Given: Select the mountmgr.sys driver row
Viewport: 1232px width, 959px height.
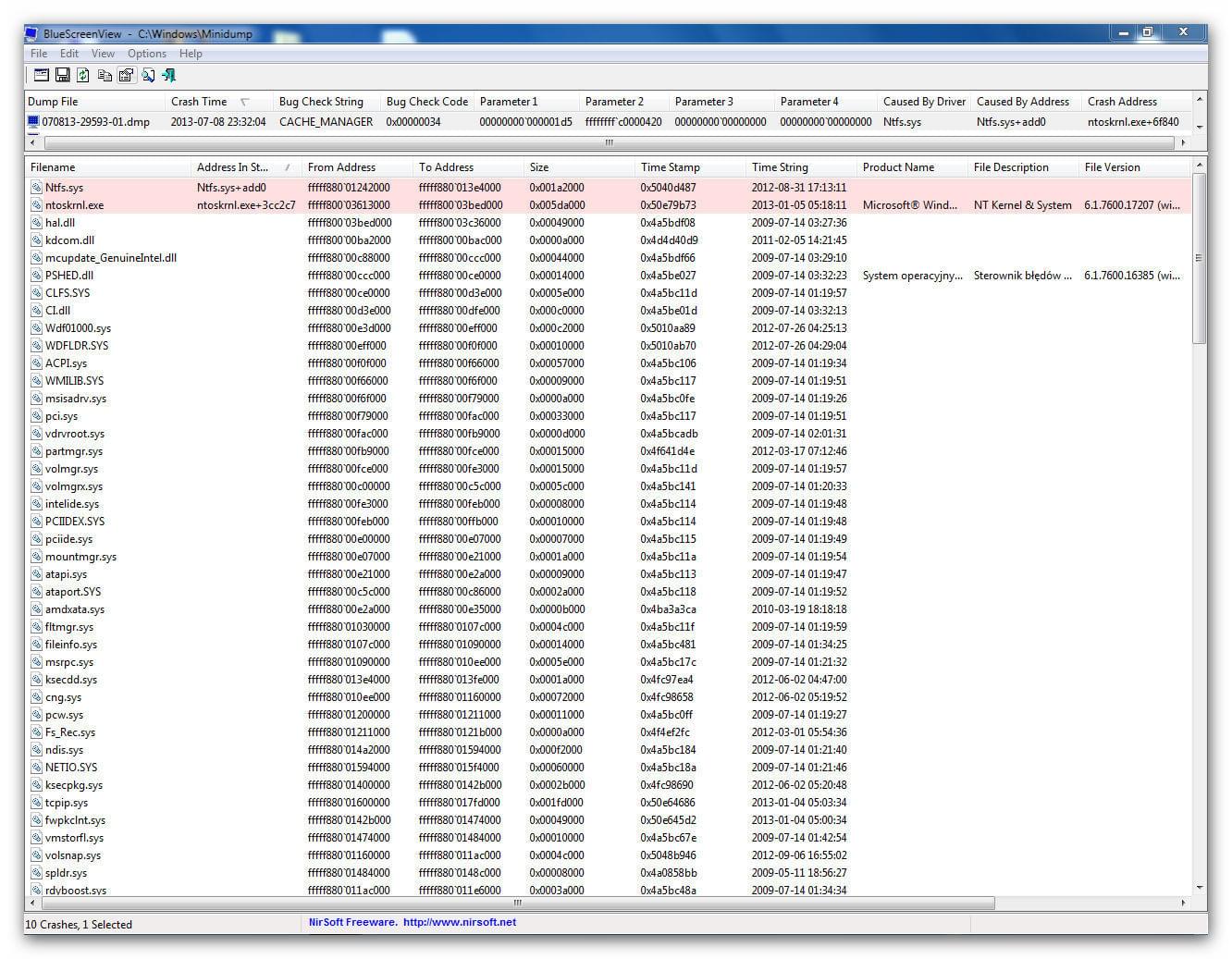Looking at the screenshot, I should [x=609, y=557].
